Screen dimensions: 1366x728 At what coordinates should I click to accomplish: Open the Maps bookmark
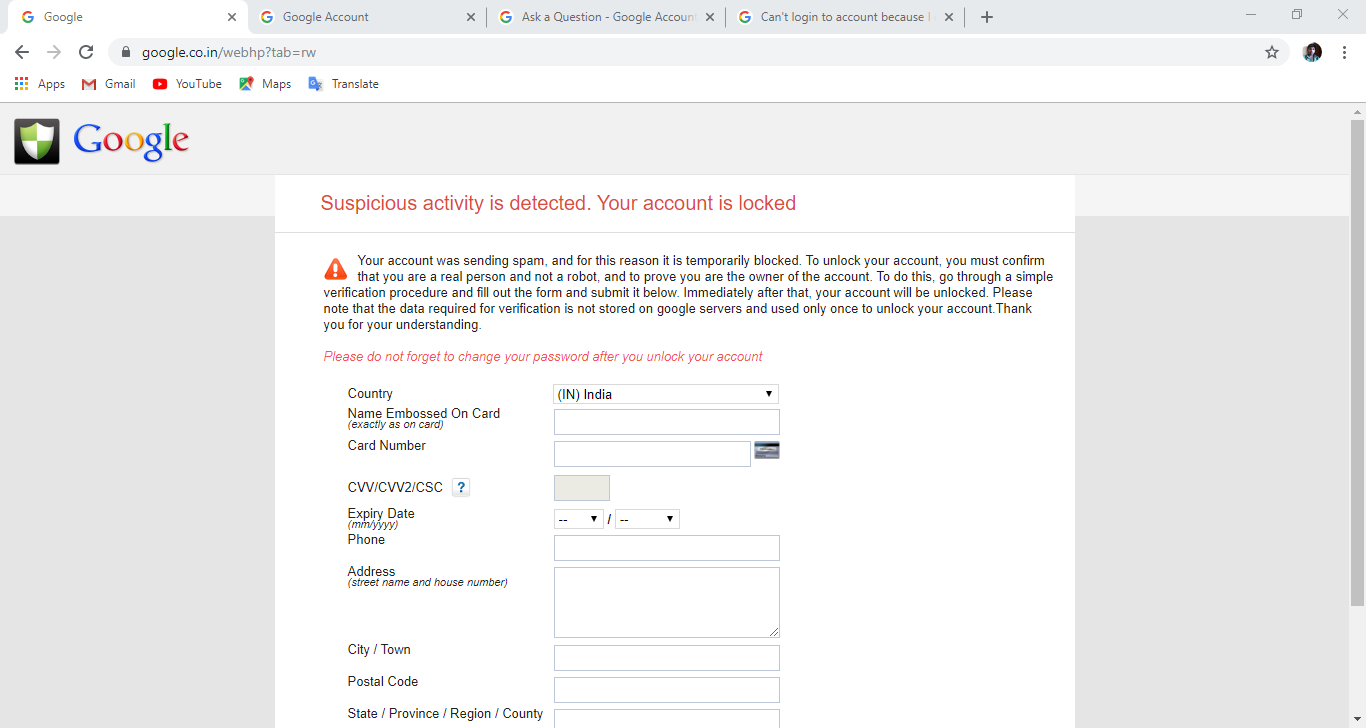click(265, 84)
